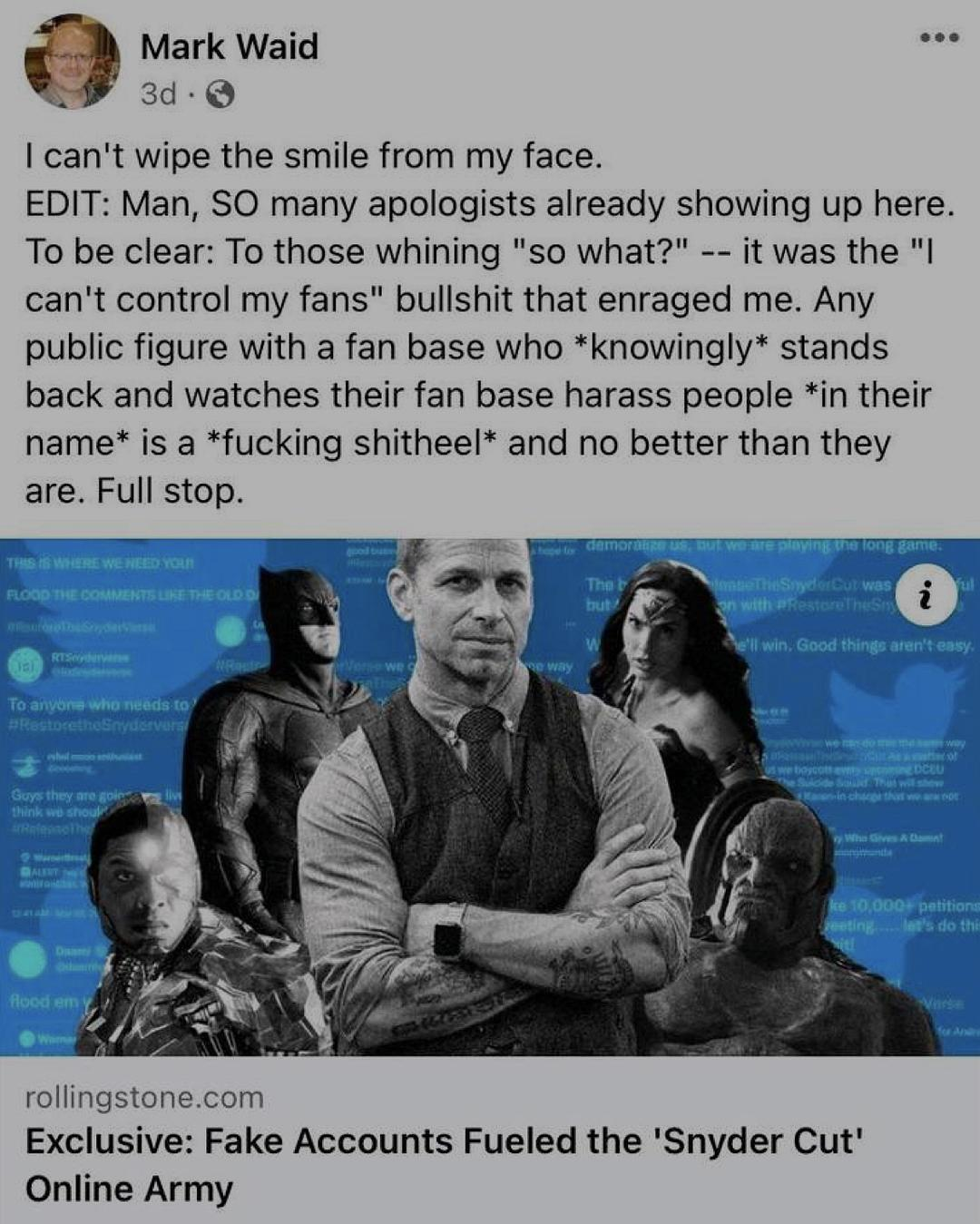Click the globe public audience icon

coord(220,94)
